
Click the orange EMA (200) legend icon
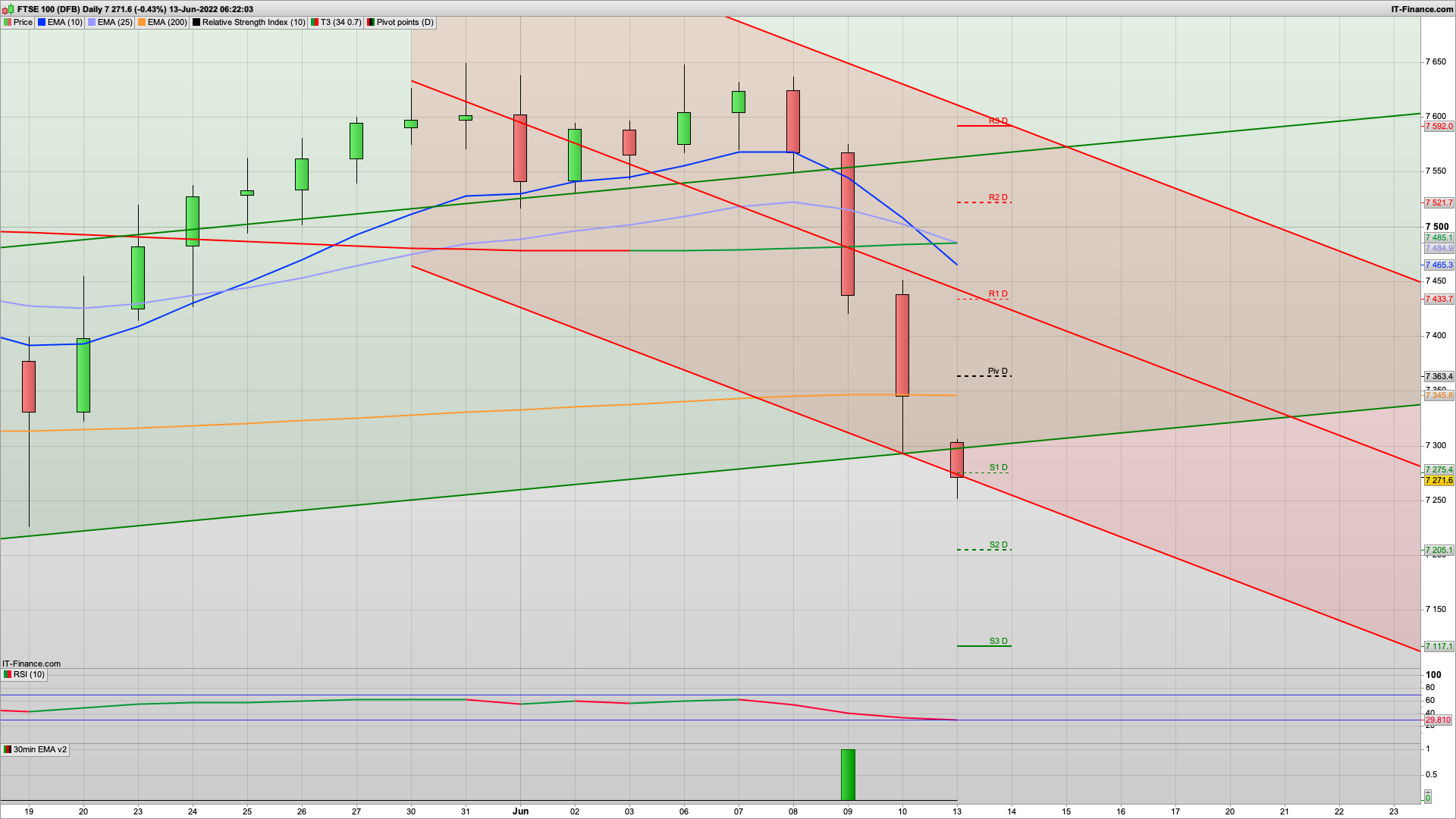point(142,22)
